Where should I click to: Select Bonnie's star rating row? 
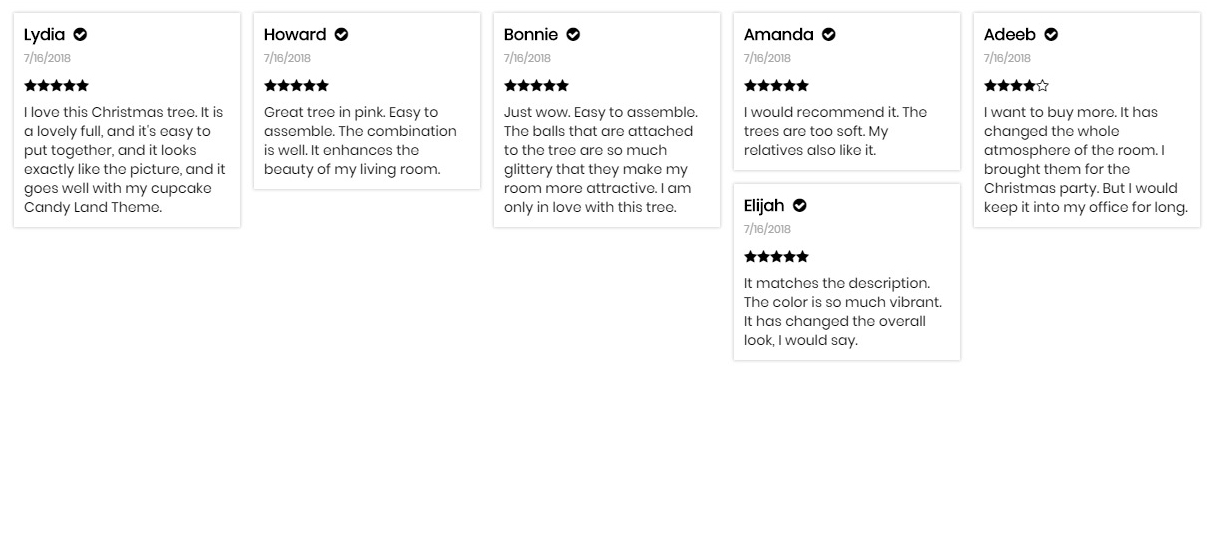536,86
